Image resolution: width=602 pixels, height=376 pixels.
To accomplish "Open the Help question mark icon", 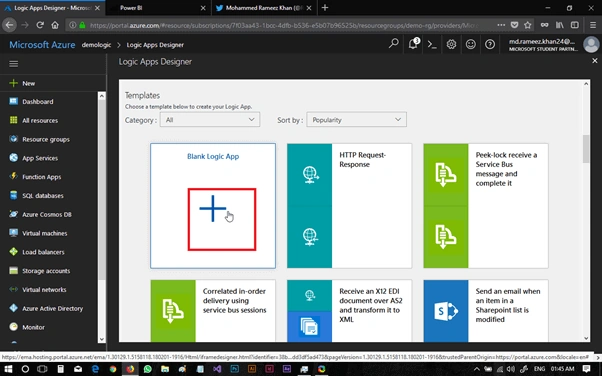I will click(x=490, y=45).
